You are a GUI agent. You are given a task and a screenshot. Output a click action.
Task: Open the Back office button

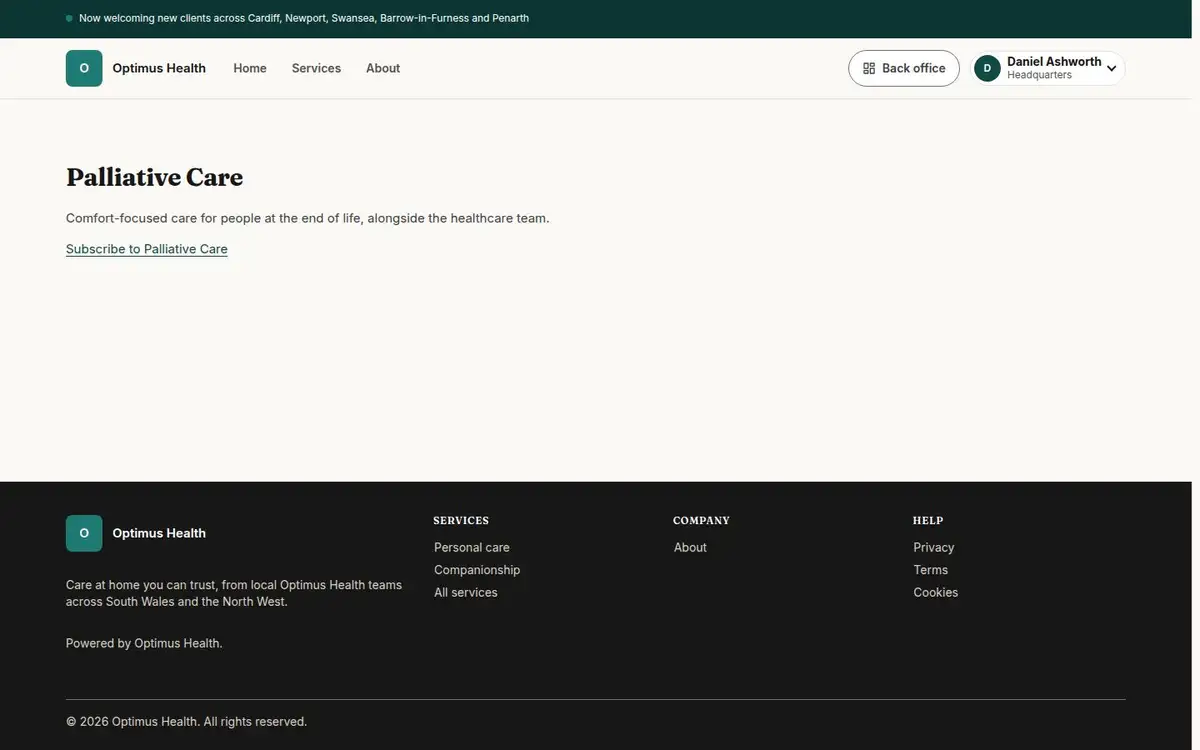904,68
